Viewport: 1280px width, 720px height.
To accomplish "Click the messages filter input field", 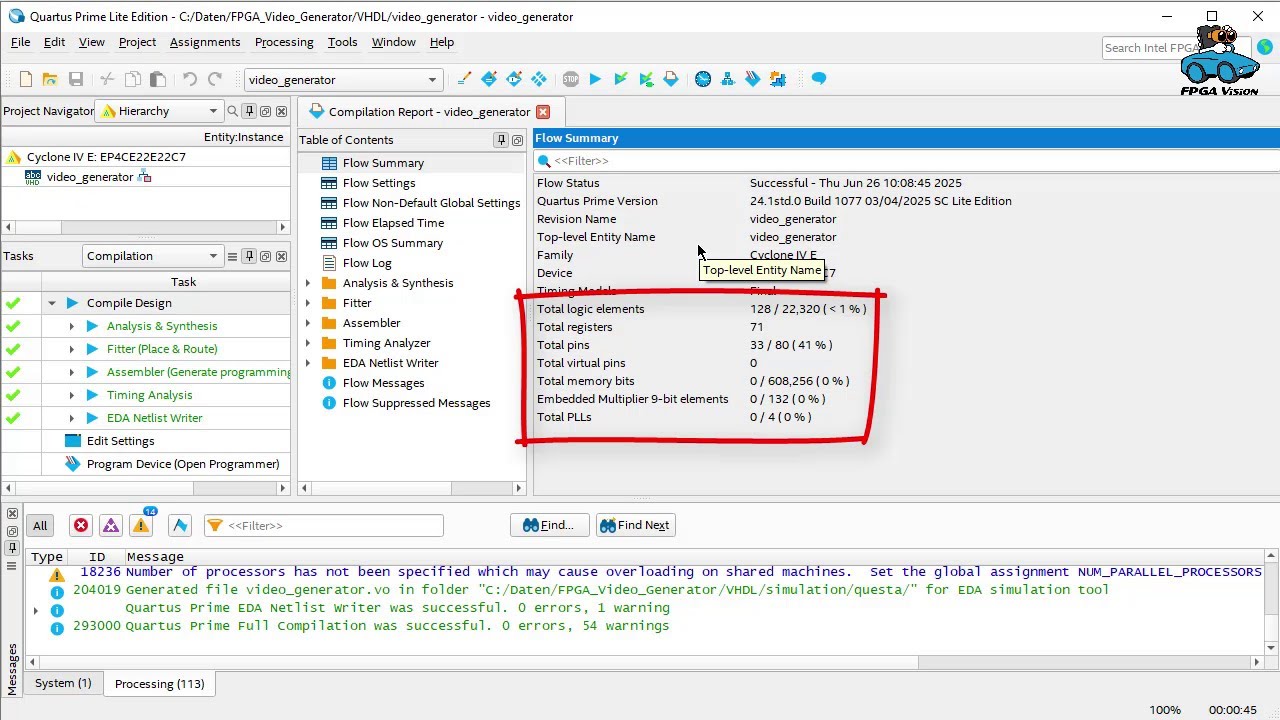I will point(324,525).
